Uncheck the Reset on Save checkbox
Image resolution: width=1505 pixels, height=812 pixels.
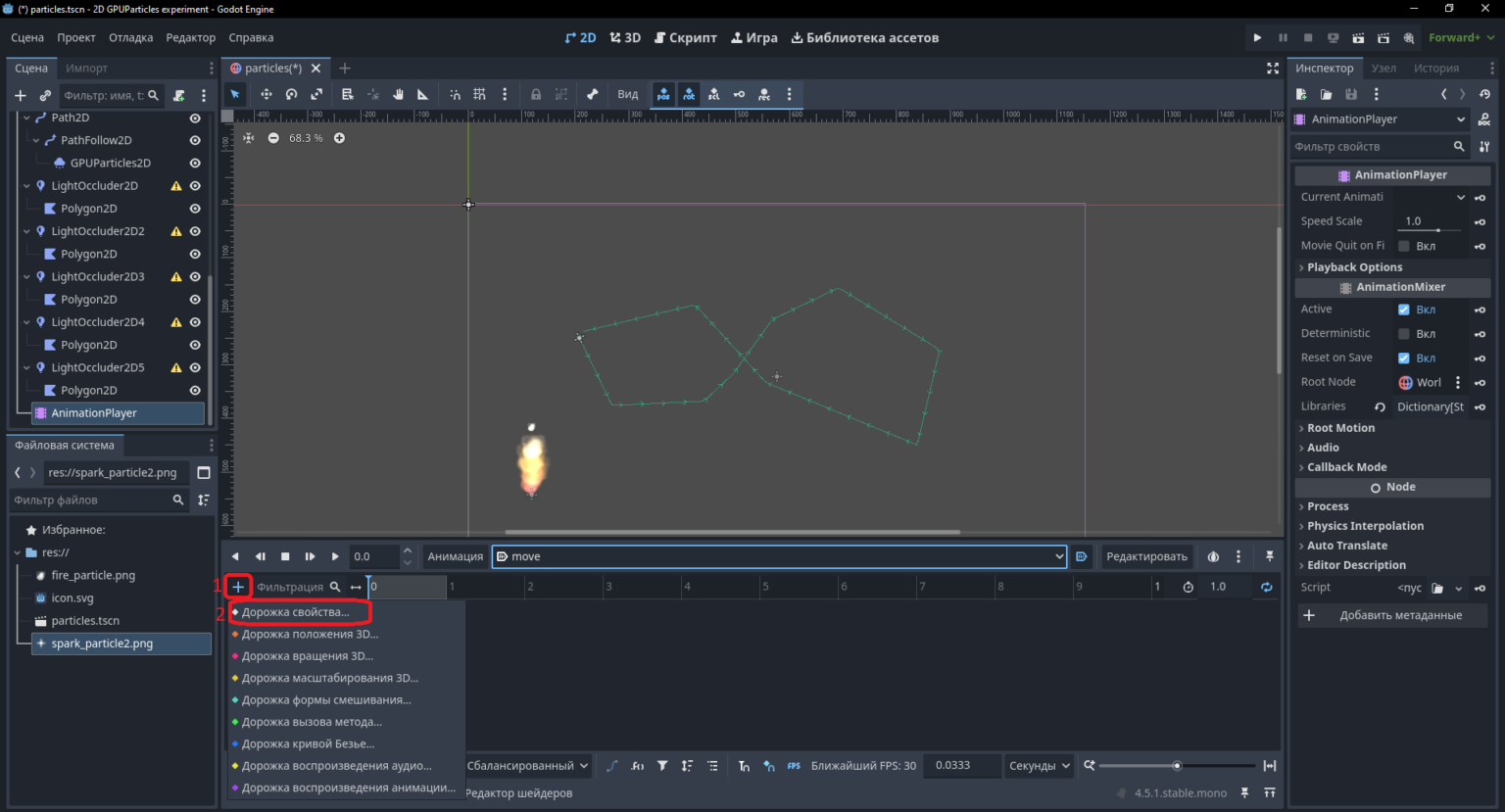(1404, 358)
